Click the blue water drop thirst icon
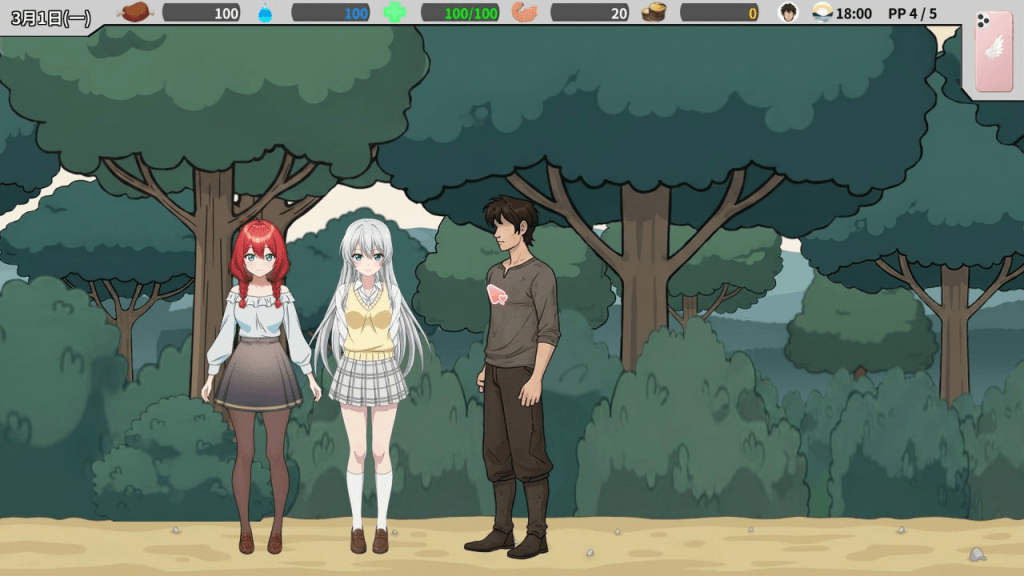 click(265, 13)
